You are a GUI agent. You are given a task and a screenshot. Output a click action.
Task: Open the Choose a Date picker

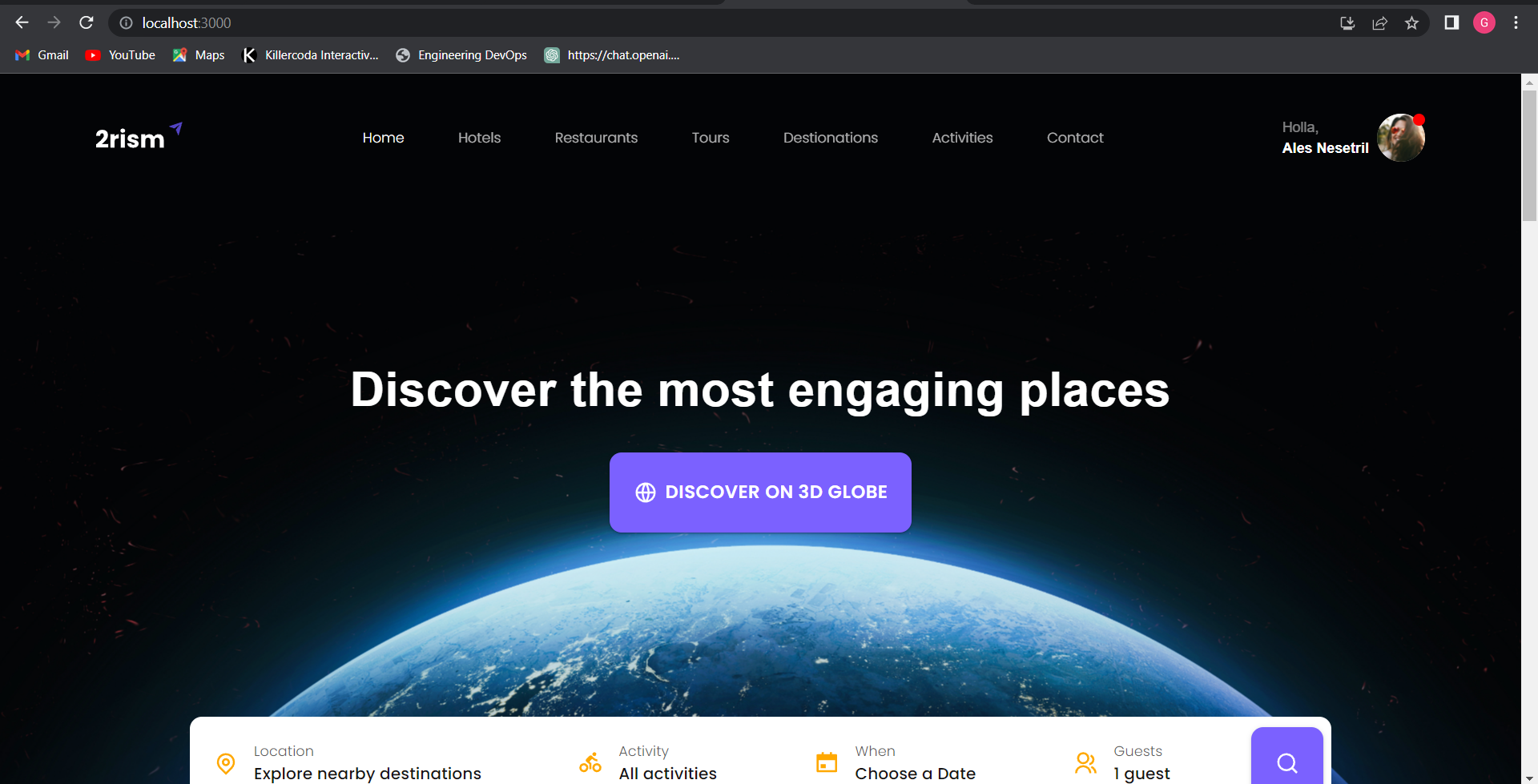[x=915, y=773]
